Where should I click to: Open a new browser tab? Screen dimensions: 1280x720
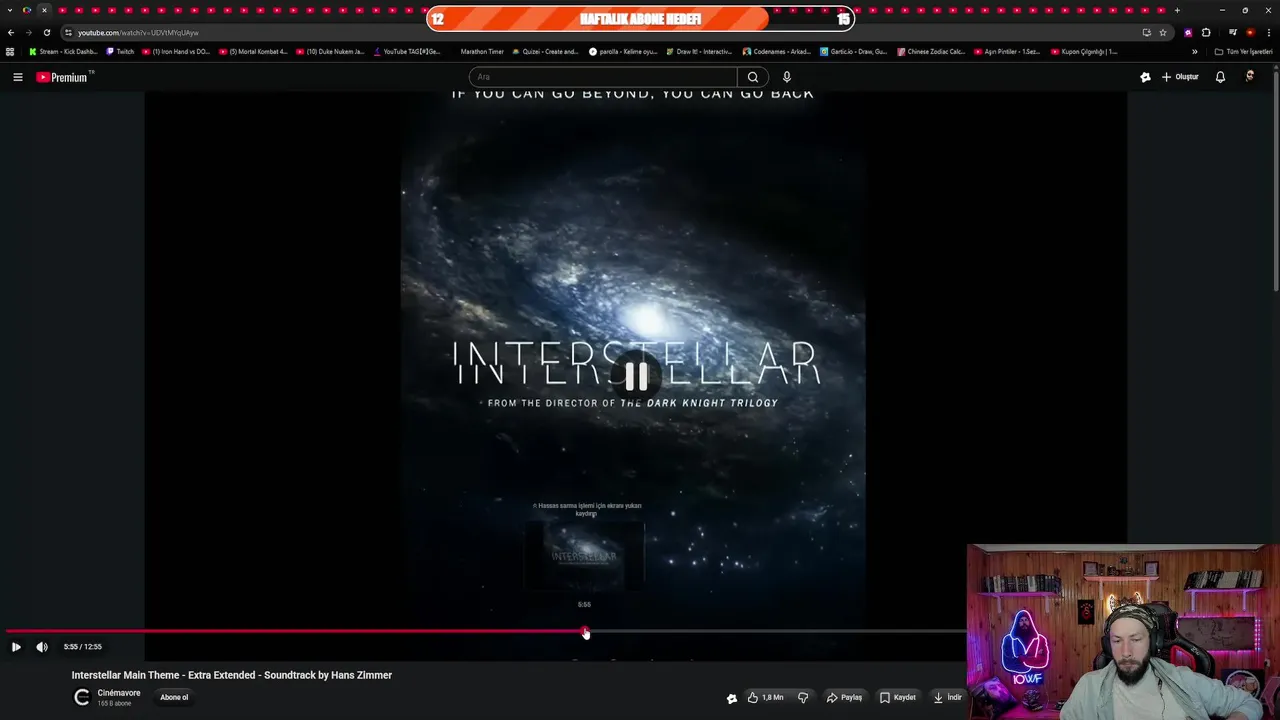click(1177, 10)
